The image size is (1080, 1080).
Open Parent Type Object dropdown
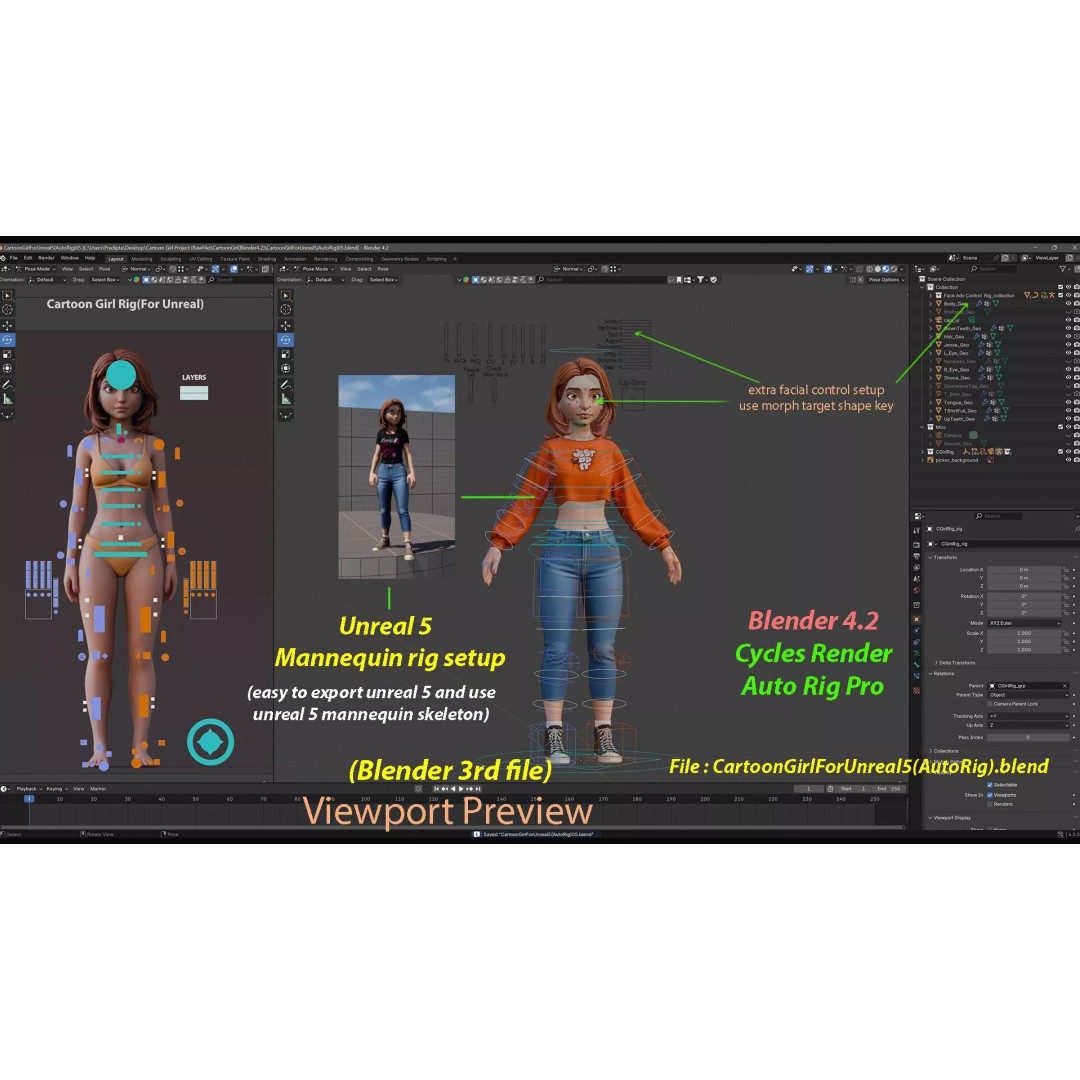[1028, 695]
